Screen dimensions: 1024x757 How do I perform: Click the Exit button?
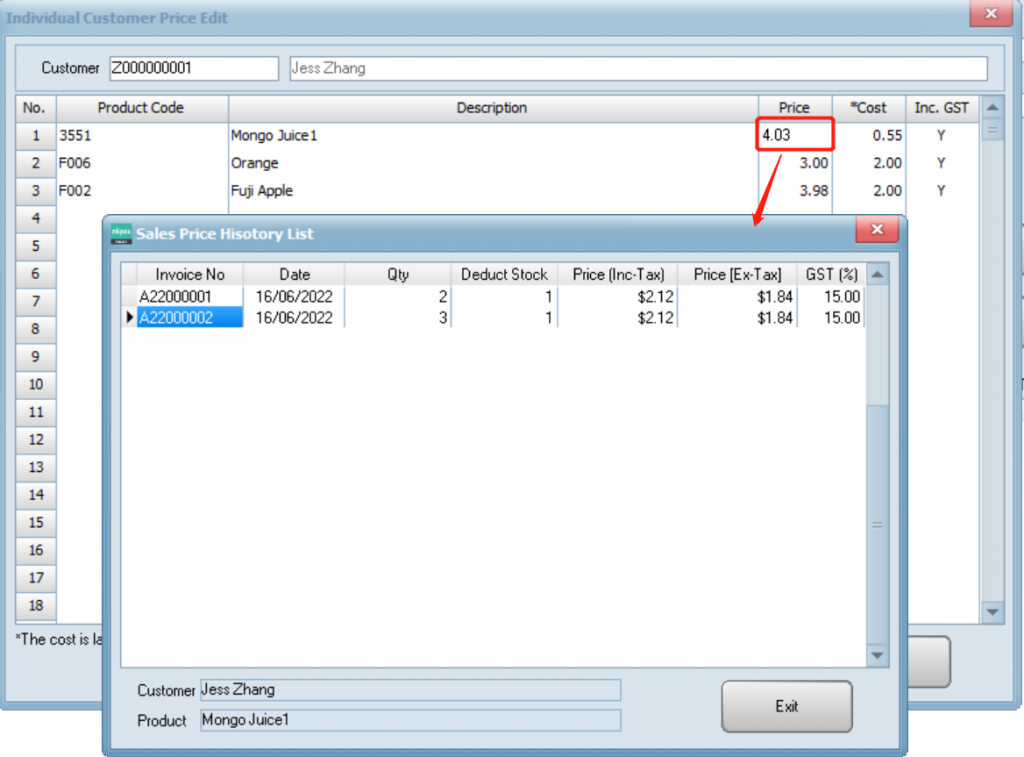point(786,706)
